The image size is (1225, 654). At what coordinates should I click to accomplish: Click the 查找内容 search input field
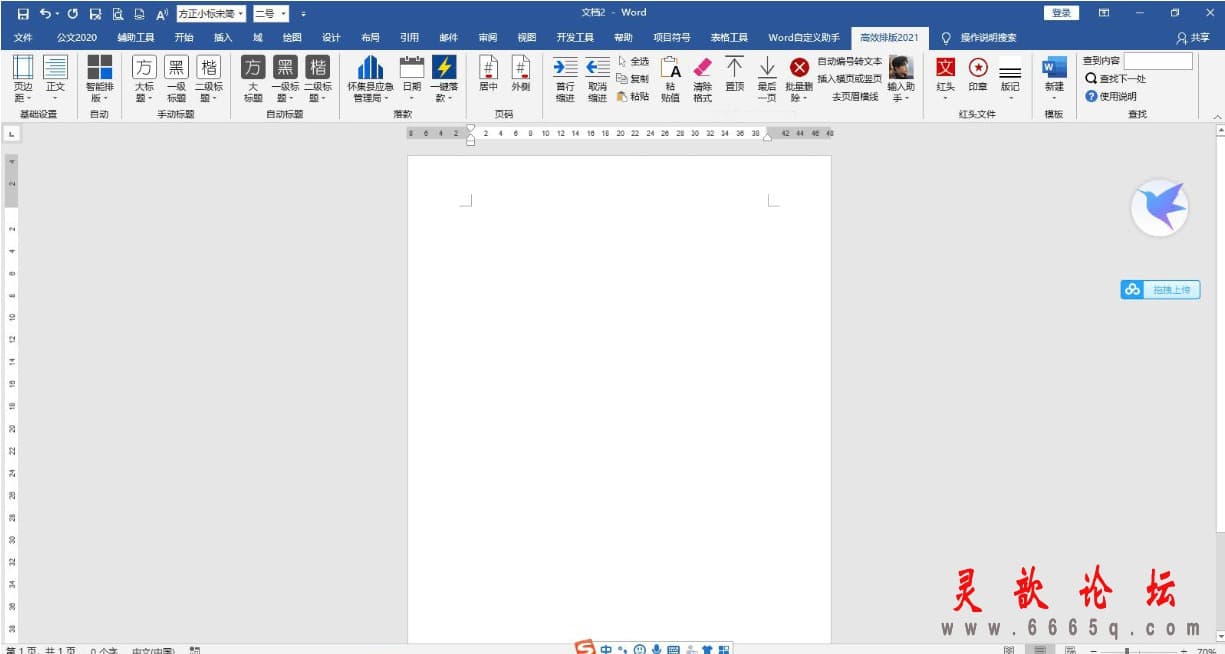1158,61
